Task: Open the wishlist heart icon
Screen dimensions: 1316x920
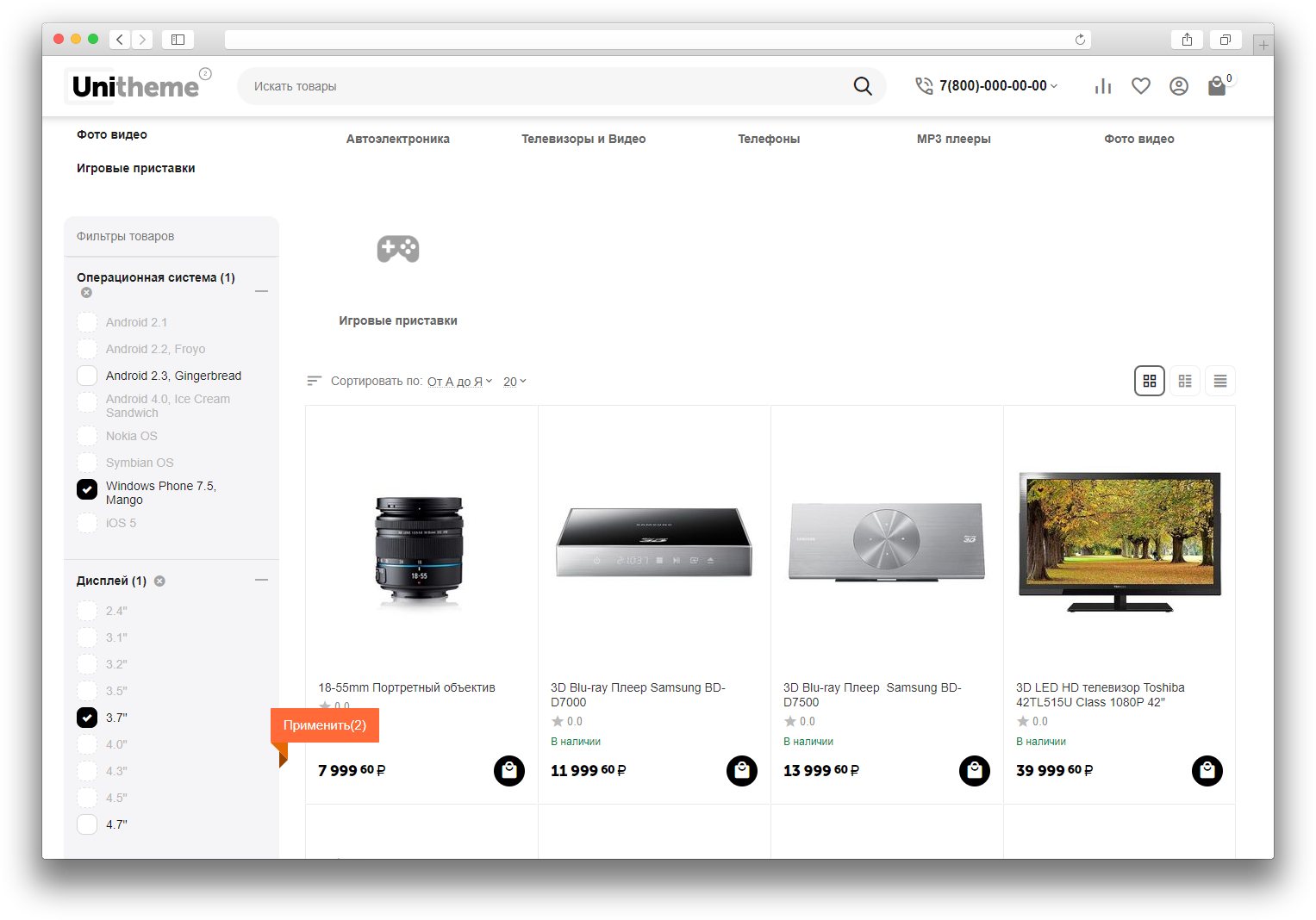Action: 1141,86
